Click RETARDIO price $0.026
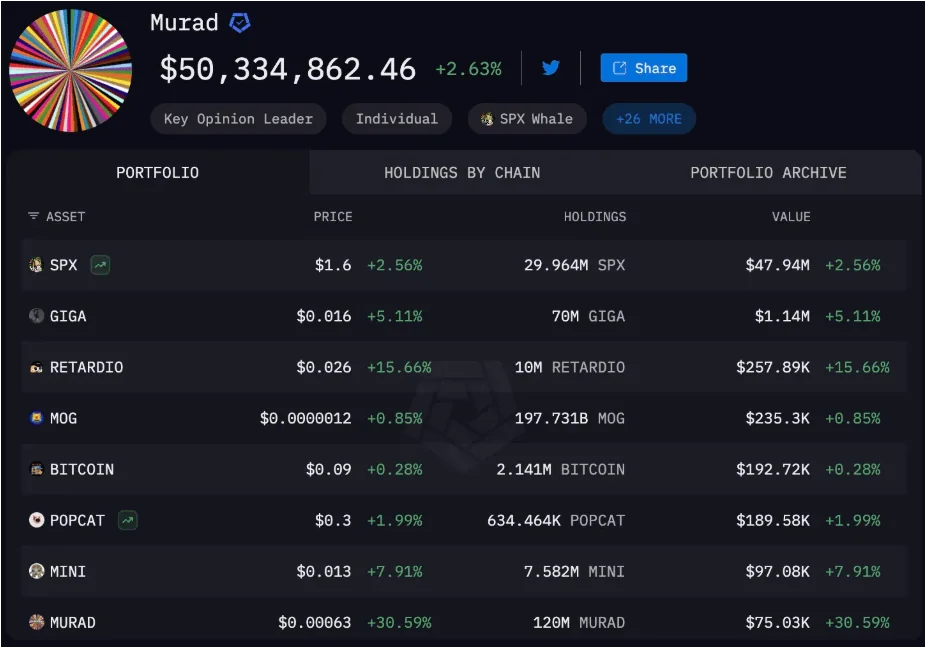This screenshot has width=925, height=647. point(324,367)
